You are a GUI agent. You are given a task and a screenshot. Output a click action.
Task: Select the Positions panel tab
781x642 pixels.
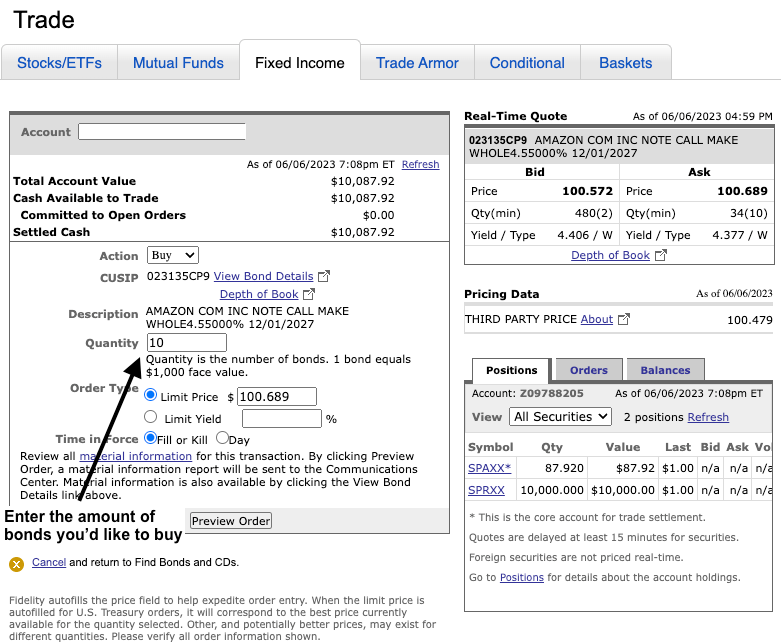click(512, 370)
